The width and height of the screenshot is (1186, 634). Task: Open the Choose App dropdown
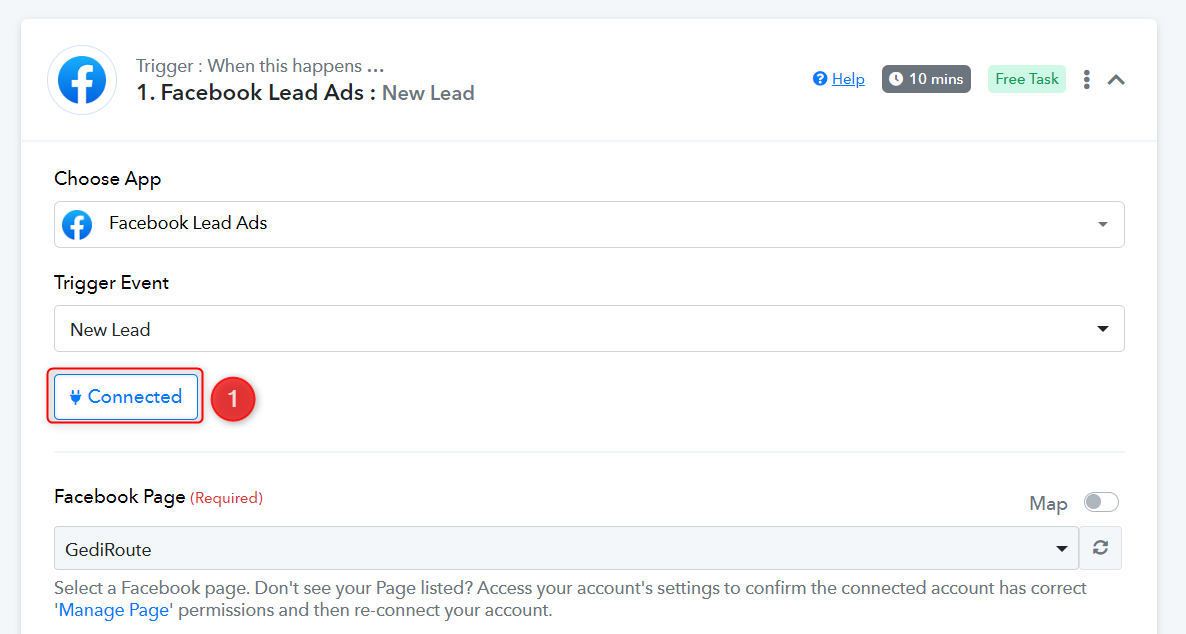pyautogui.click(x=589, y=224)
